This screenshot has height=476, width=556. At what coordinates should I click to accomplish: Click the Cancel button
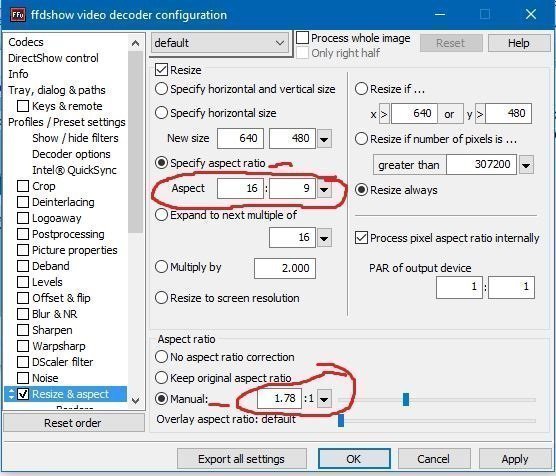(434, 459)
